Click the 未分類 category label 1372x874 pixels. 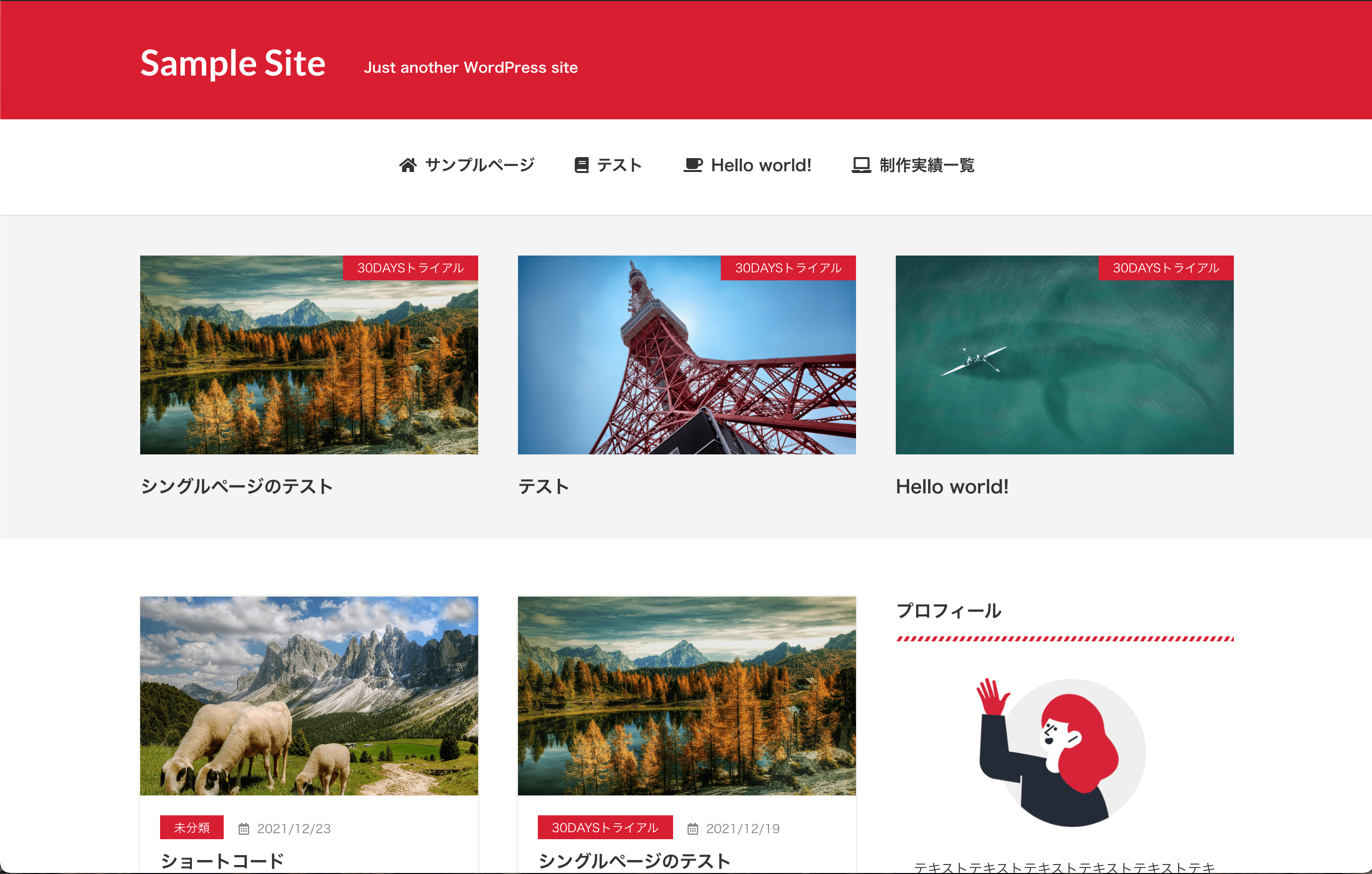[191, 827]
